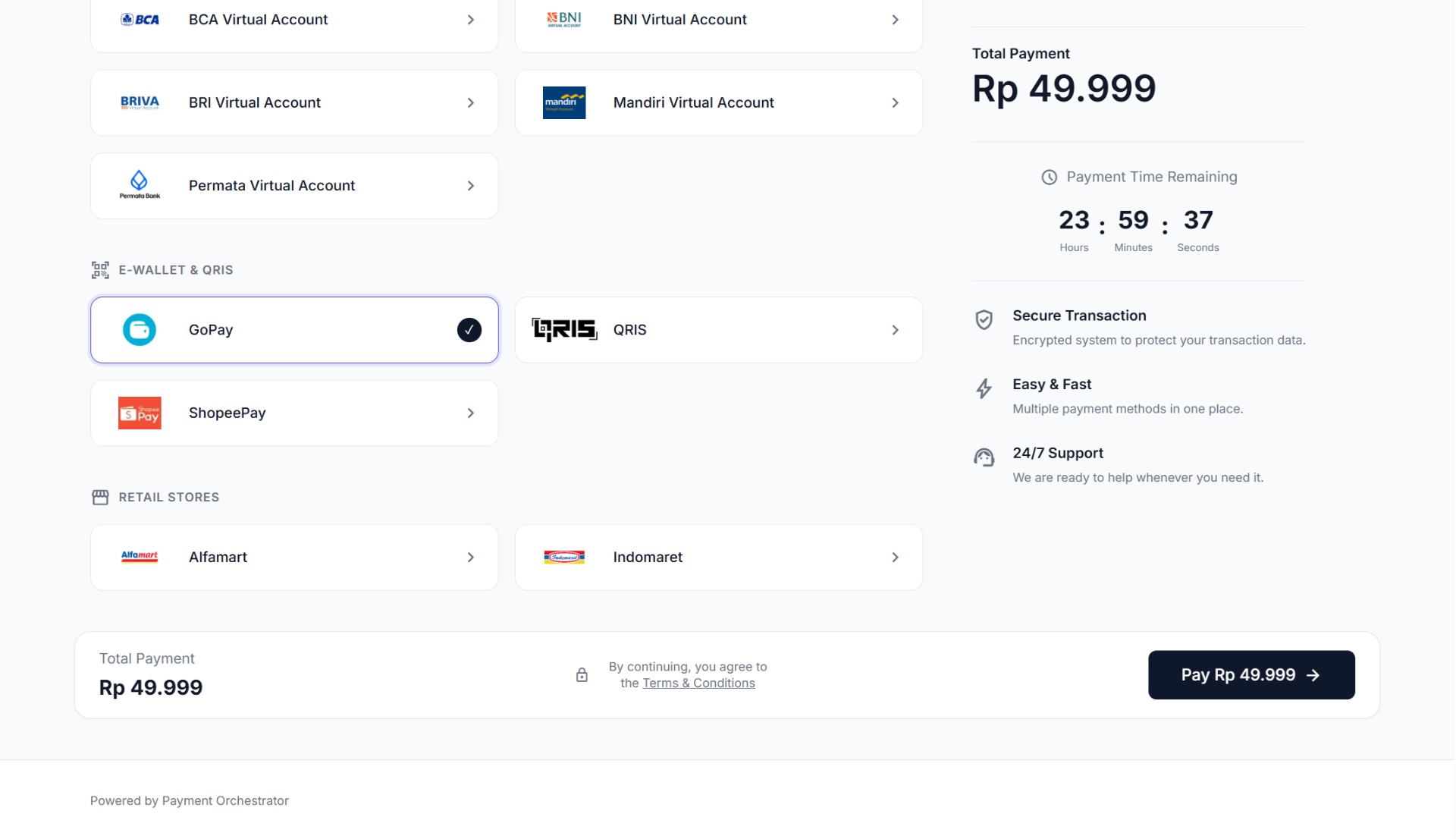Click Powered by Payment Orchestrator footer text
Viewport: 1456px width, 839px height.
190,801
